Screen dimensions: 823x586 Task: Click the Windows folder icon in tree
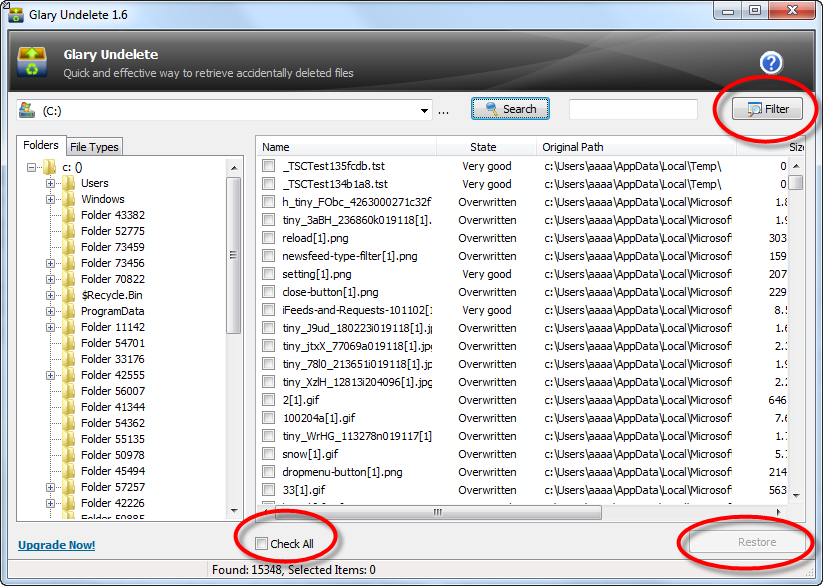(x=68, y=199)
